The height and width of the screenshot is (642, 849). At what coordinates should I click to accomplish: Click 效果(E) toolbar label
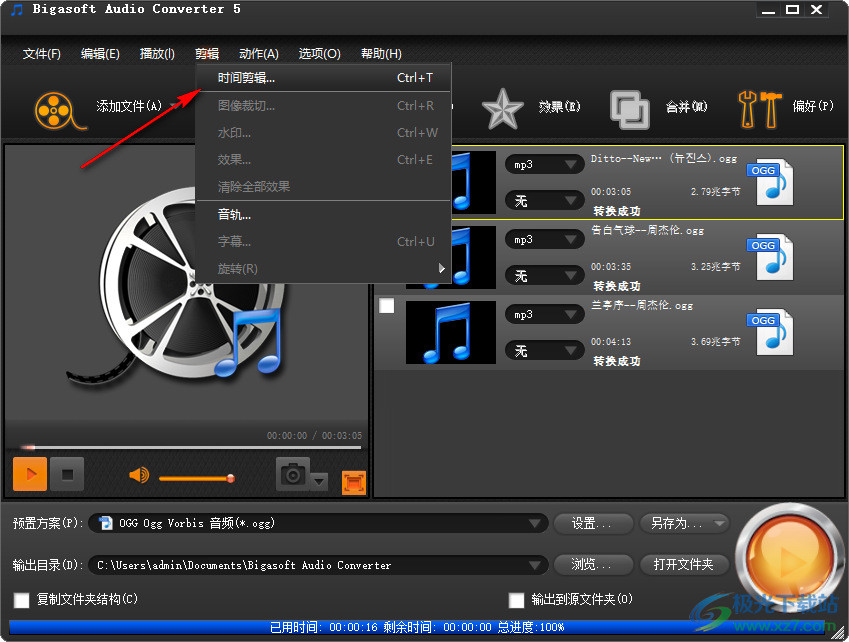tap(559, 107)
